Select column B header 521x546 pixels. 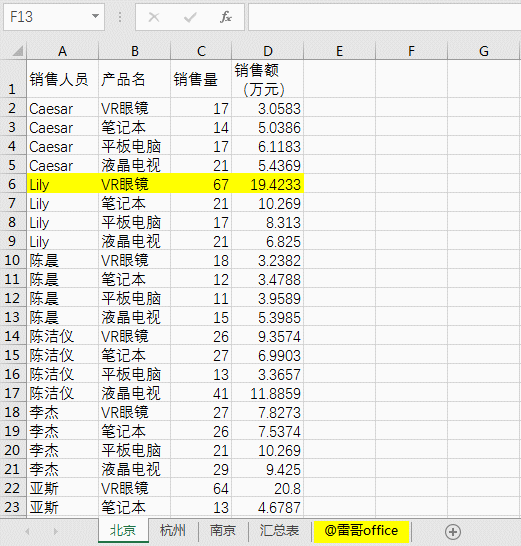coord(135,51)
